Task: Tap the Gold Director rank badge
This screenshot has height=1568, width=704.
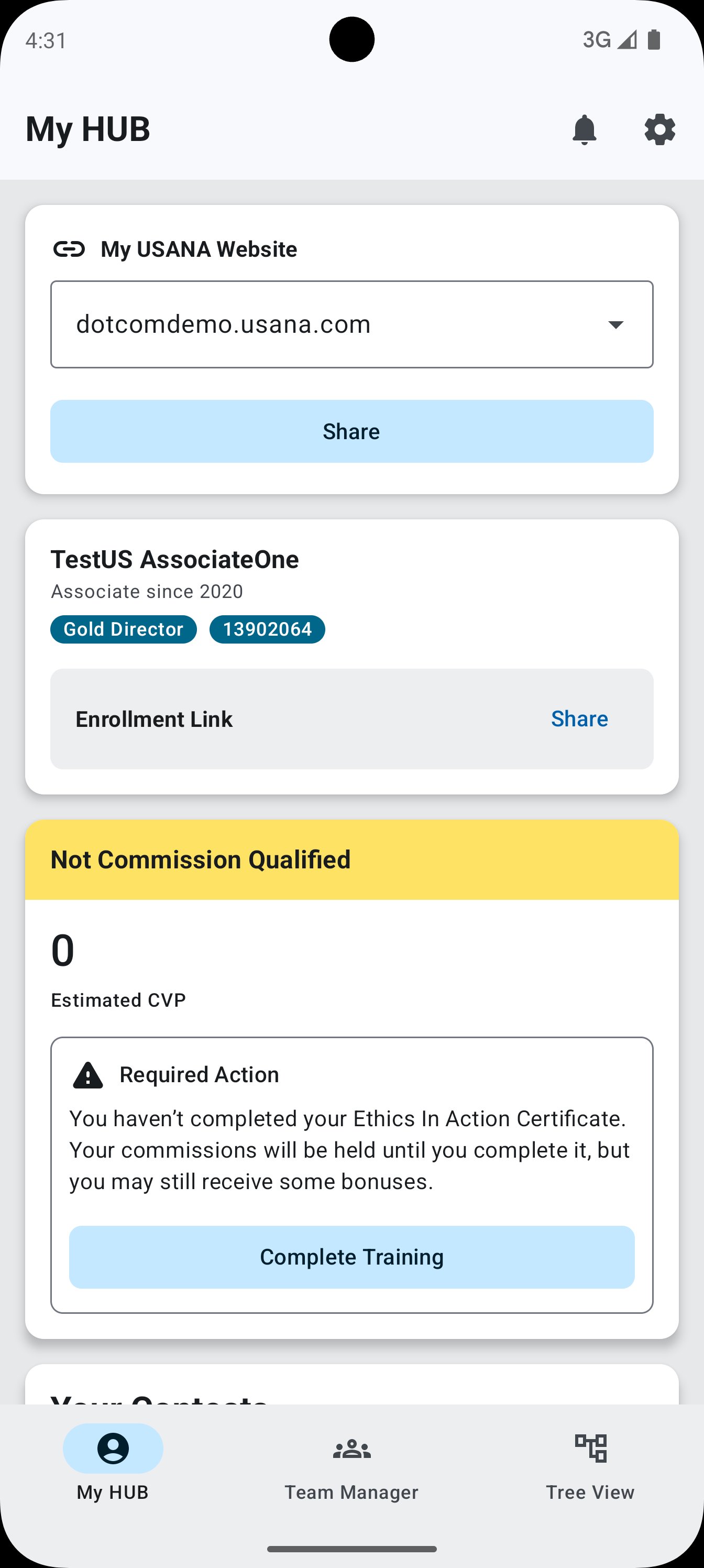Action: click(x=124, y=629)
